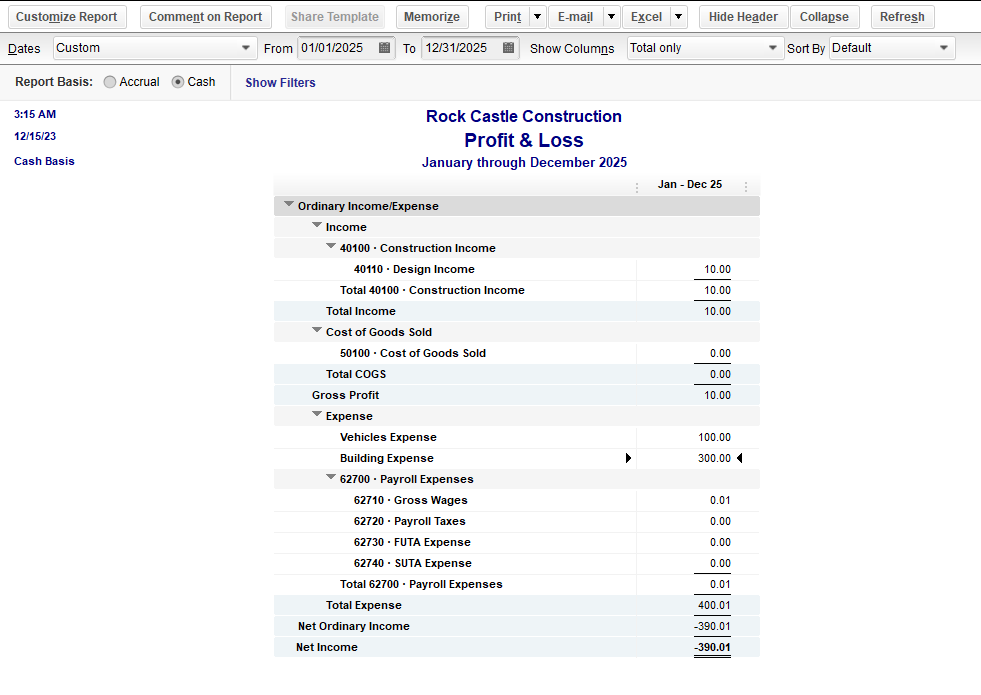
Task: Open the Excel options arrow
Action: coord(678,17)
